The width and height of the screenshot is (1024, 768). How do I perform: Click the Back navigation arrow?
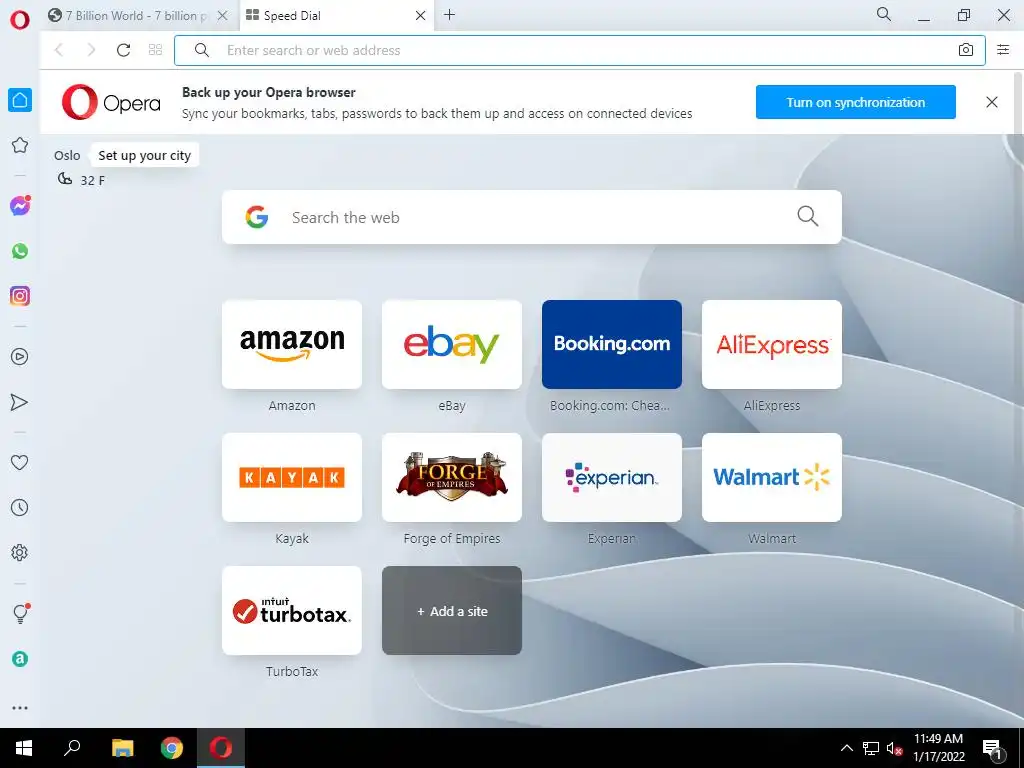click(x=59, y=50)
